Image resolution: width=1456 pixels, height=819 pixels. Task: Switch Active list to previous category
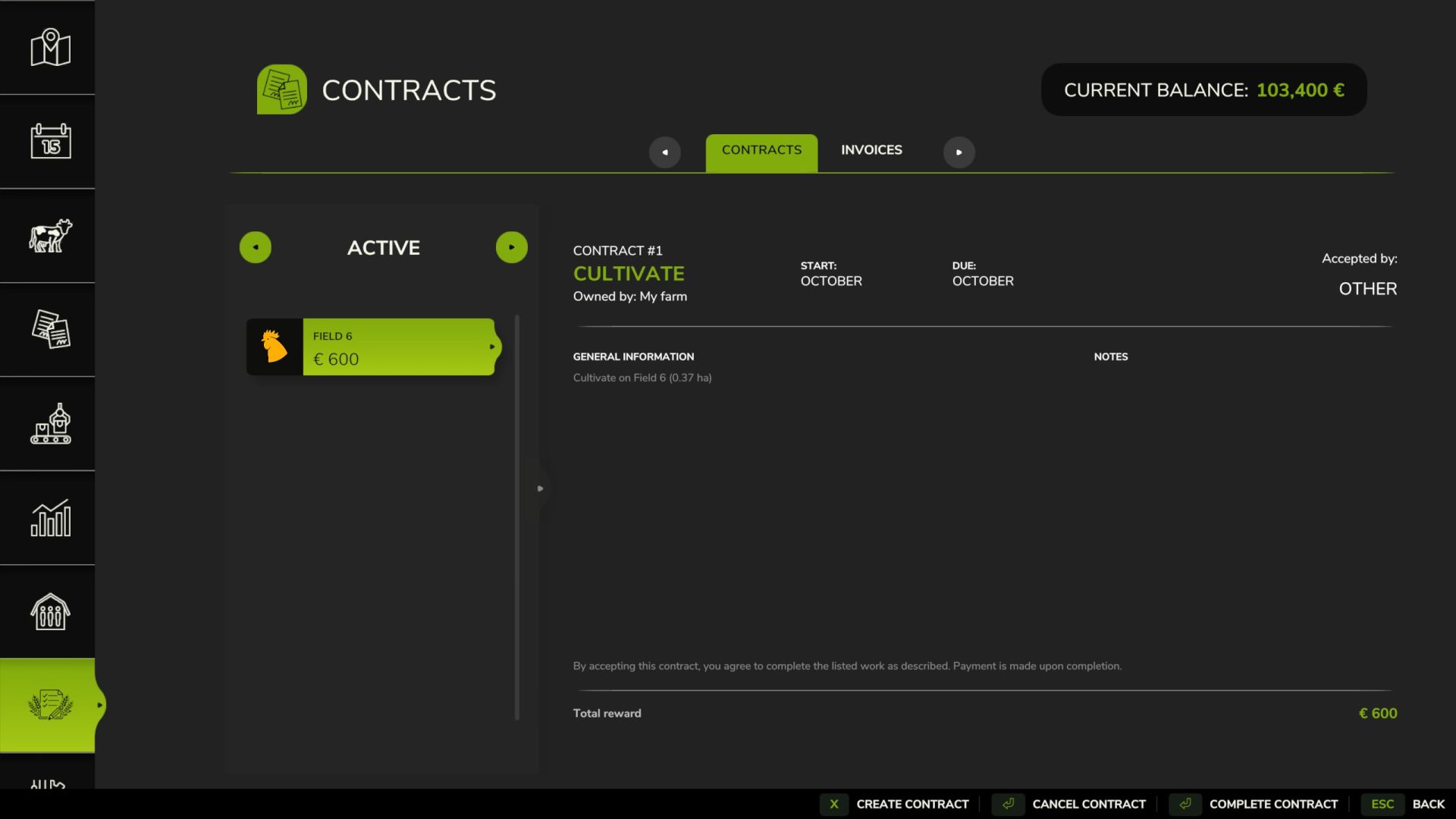pos(256,247)
